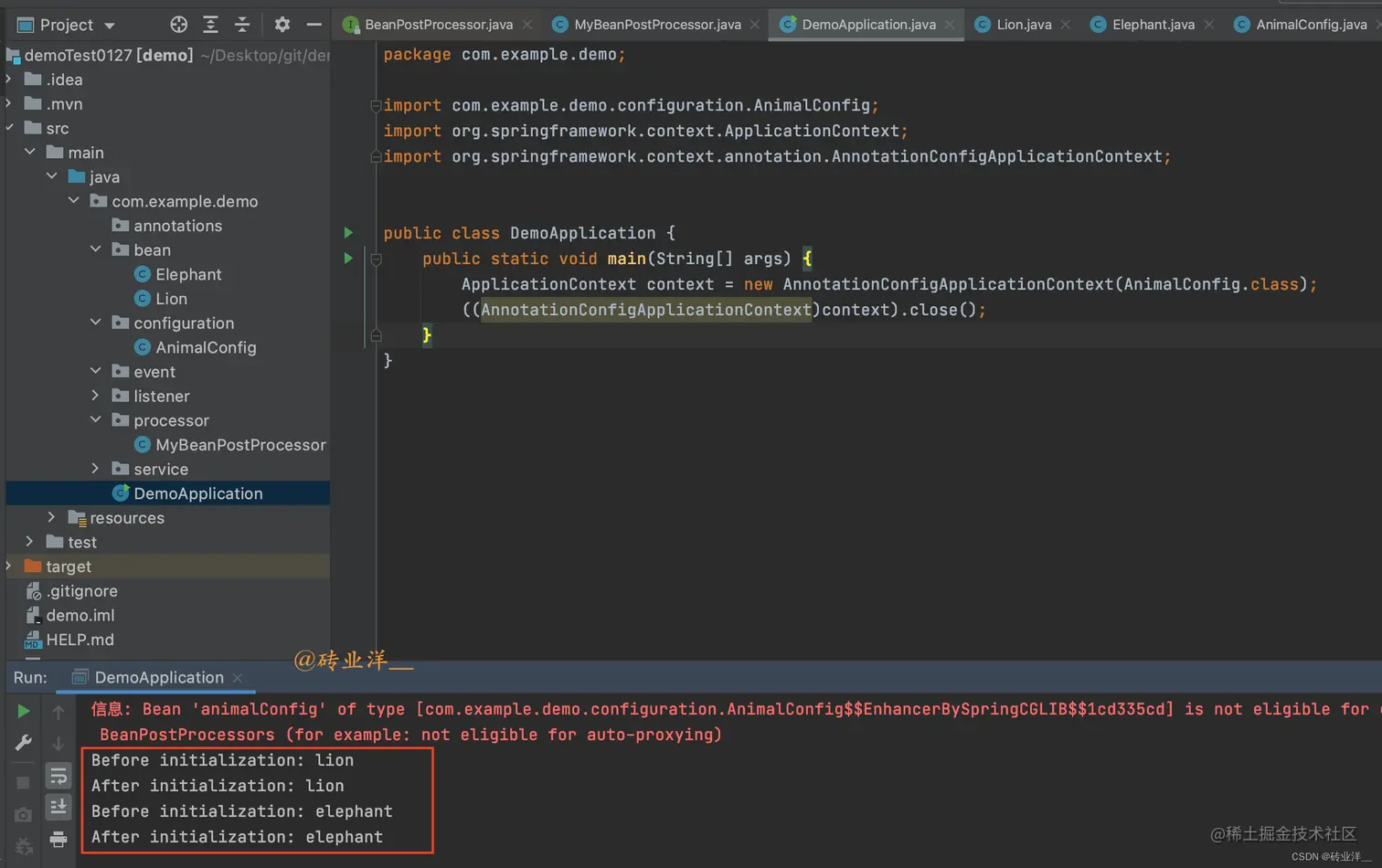Click highlighted AnnotationConfigApplicationContext cast in code
This screenshot has width=1382, height=868.
point(646,310)
